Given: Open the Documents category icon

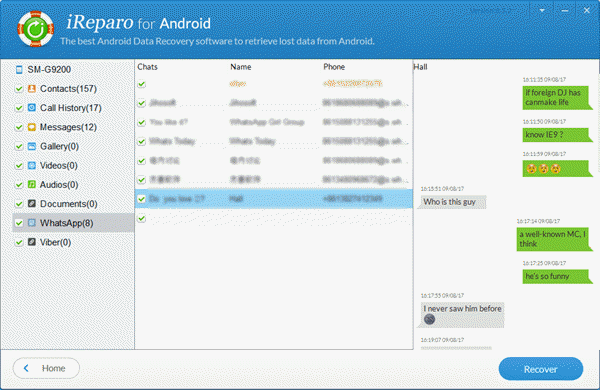Looking at the screenshot, I should (x=32, y=204).
